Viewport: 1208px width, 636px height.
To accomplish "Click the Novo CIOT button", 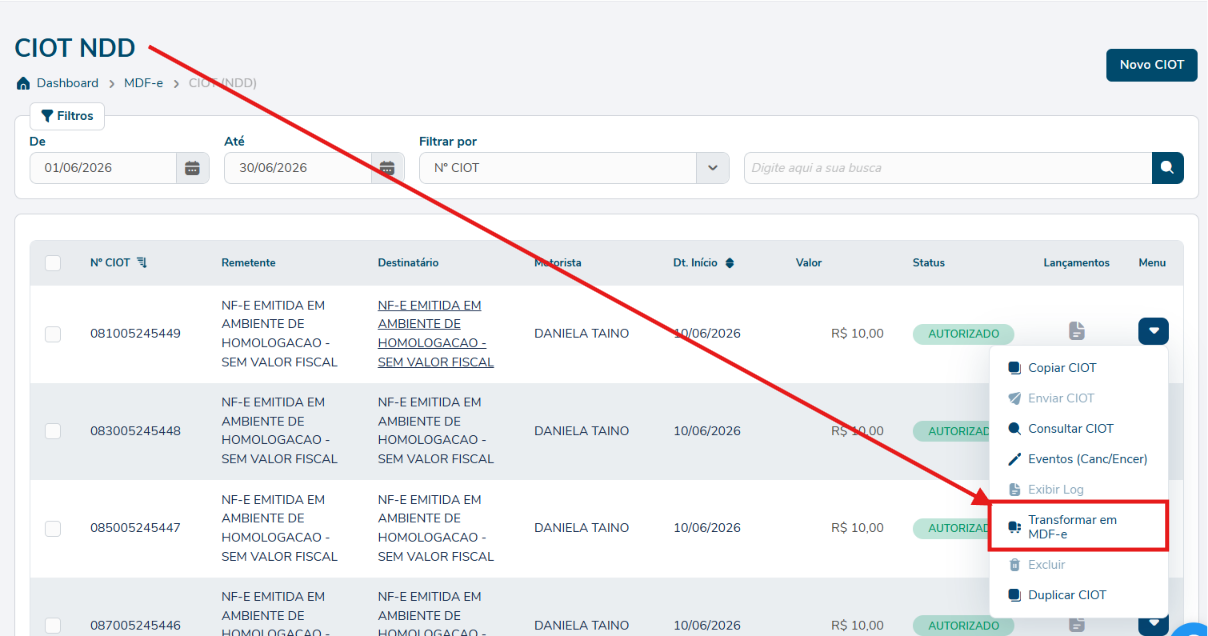I will coord(1151,65).
